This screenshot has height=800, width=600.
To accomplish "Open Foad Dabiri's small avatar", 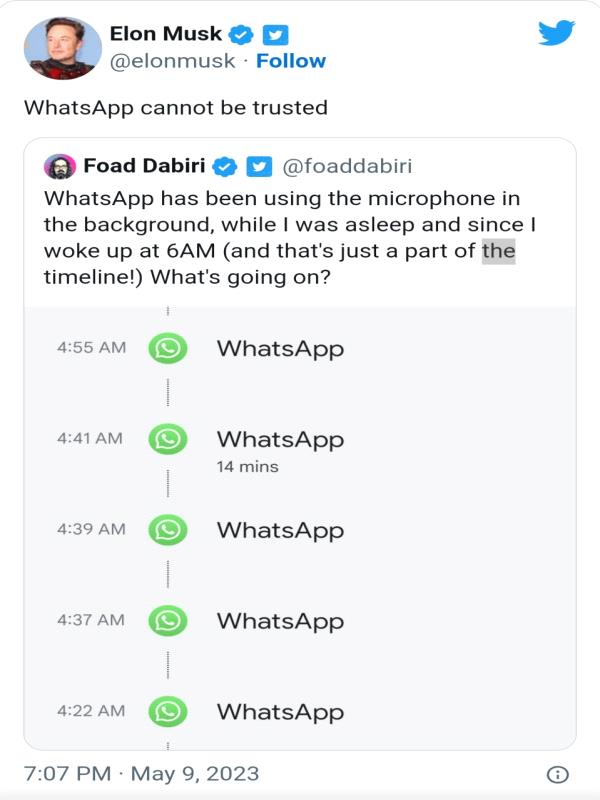I will [x=60, y=166].
